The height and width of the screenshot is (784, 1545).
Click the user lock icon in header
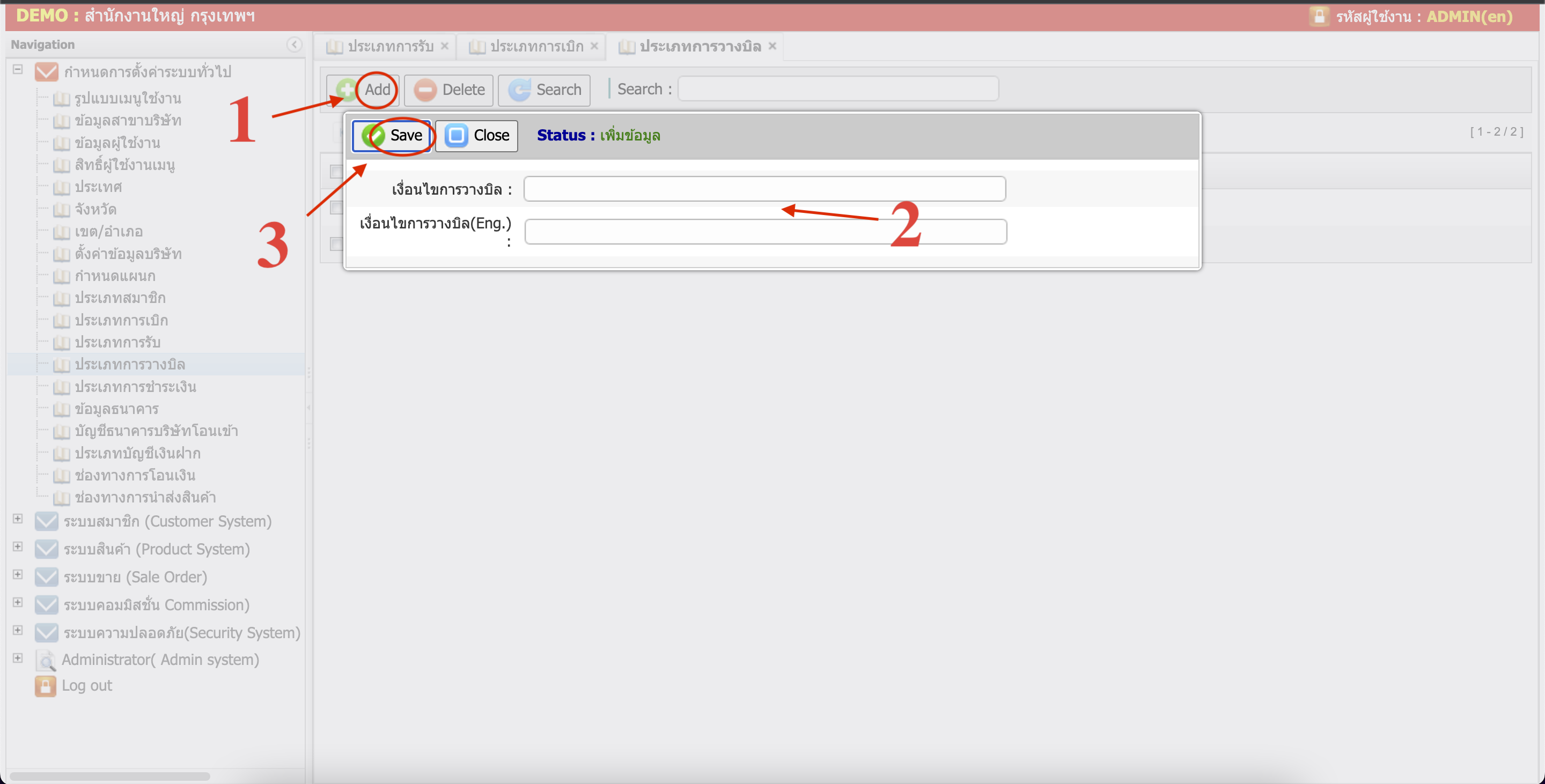coord(1319,16)
